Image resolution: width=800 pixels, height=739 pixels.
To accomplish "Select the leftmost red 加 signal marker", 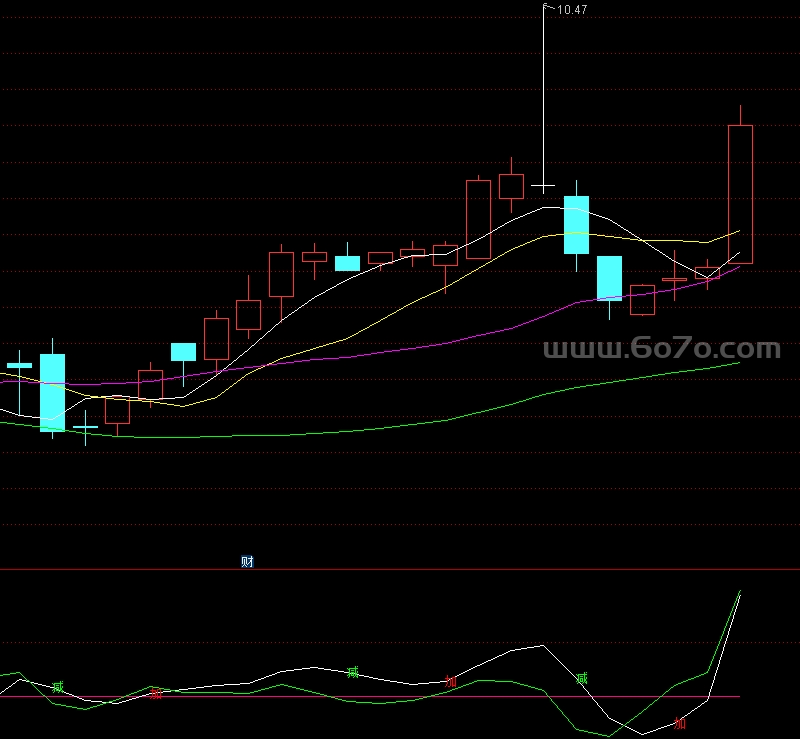I will click(155, 693).
